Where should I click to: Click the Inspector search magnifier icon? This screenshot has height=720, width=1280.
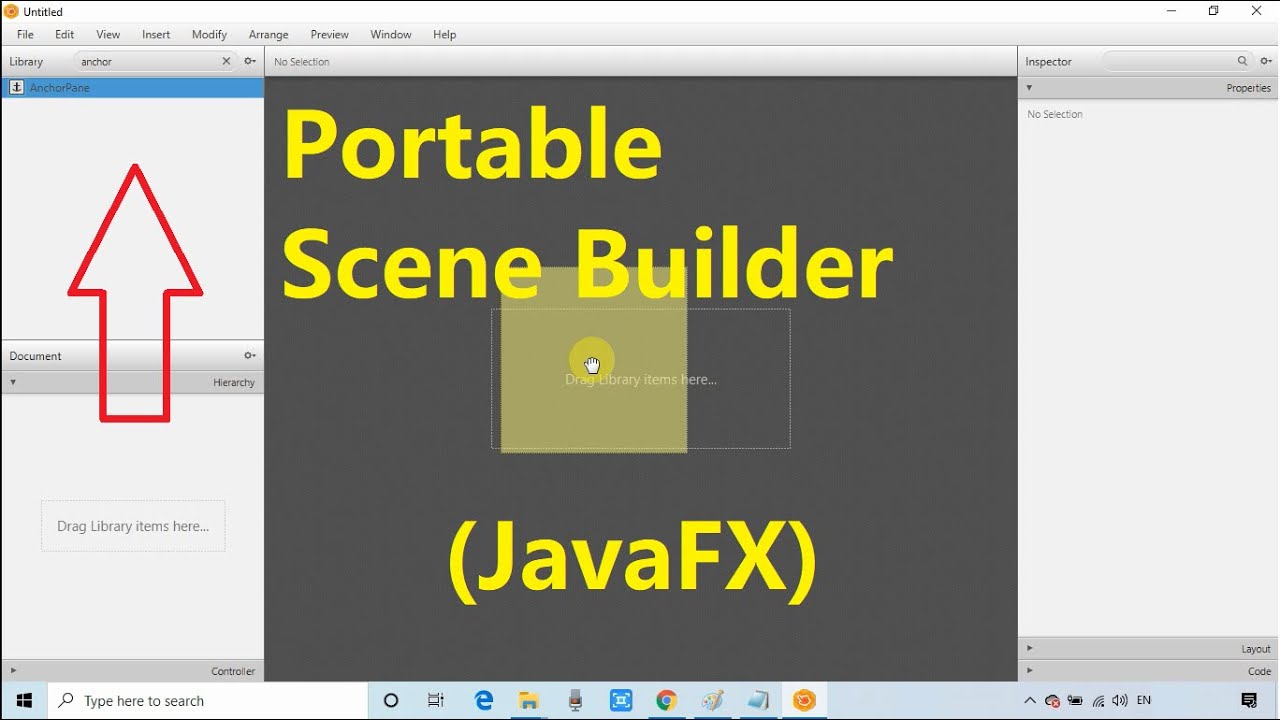(1243, 61)
